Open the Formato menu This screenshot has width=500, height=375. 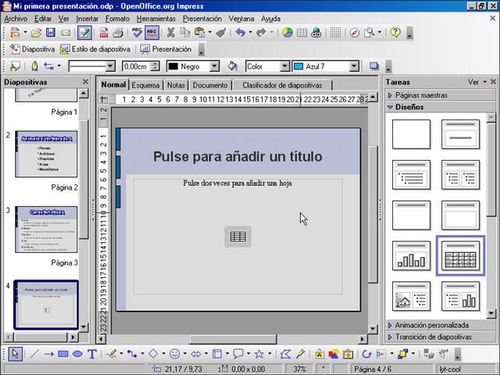117,19
